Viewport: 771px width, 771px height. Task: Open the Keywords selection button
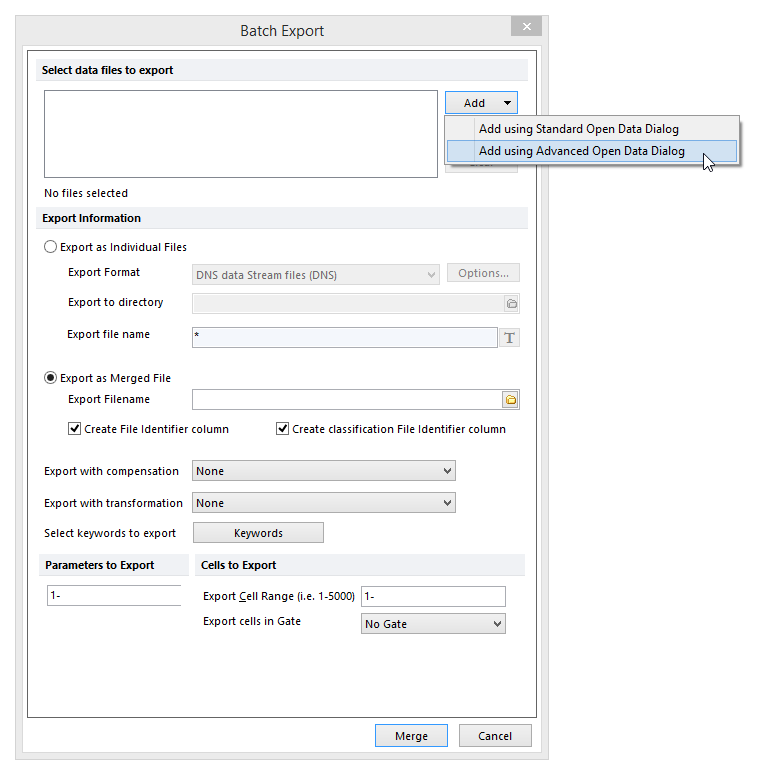tap(258, 533)
